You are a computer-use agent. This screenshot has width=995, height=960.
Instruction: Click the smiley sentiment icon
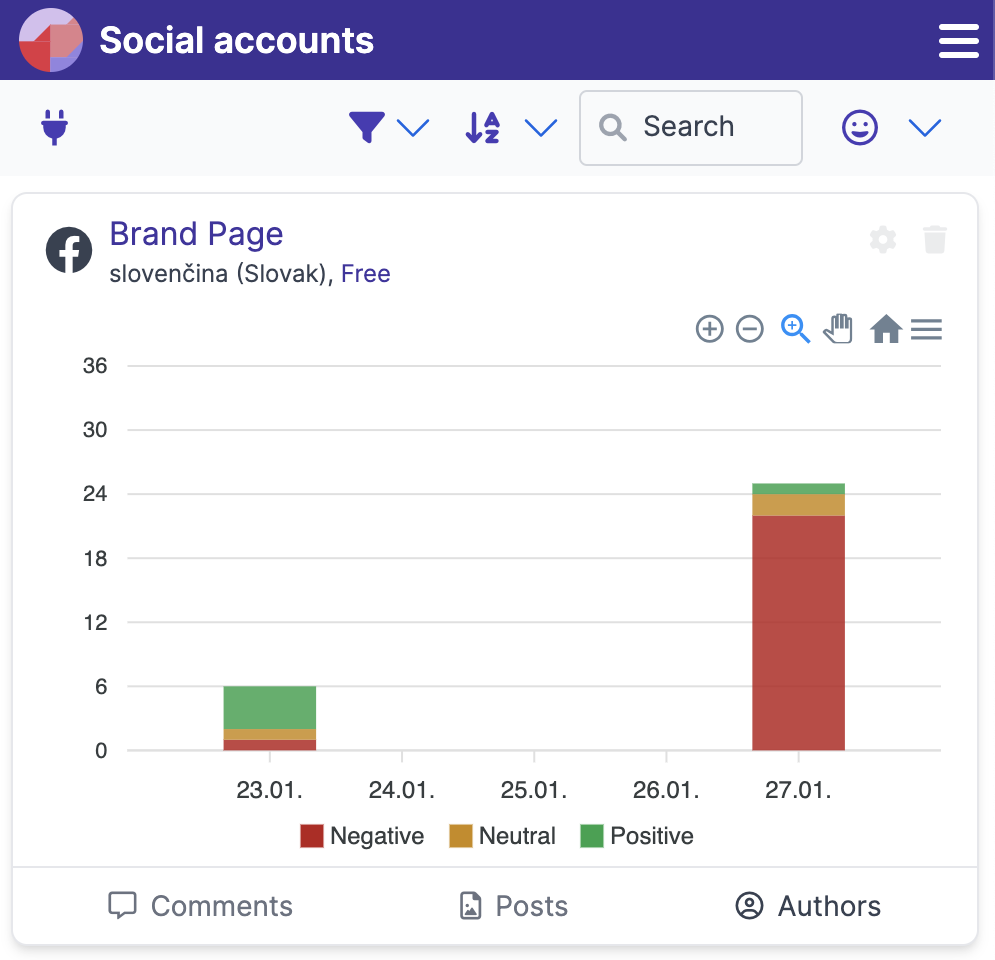860,128
